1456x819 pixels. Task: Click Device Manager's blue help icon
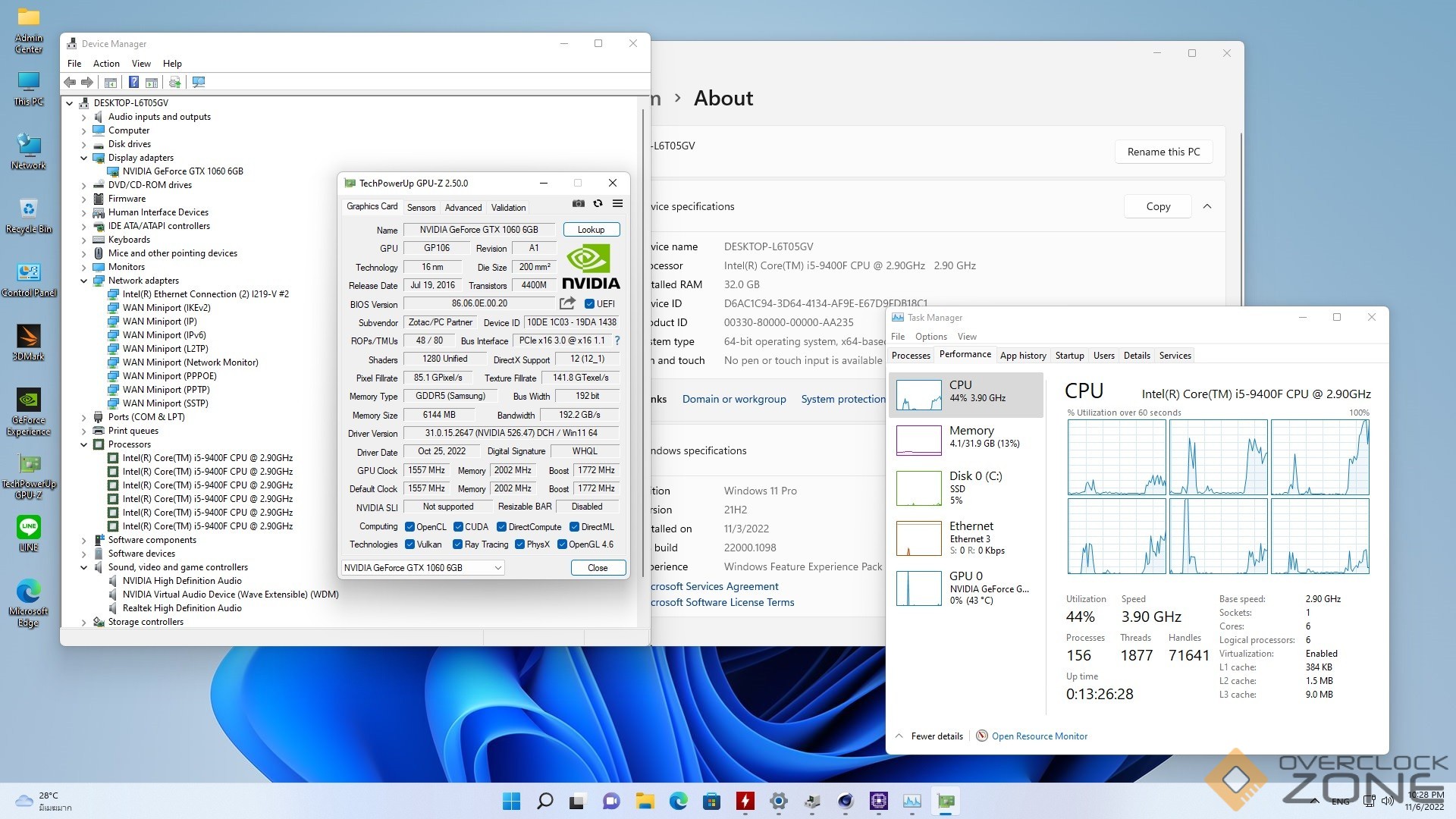pyautogui.click(x=133, y=82)
